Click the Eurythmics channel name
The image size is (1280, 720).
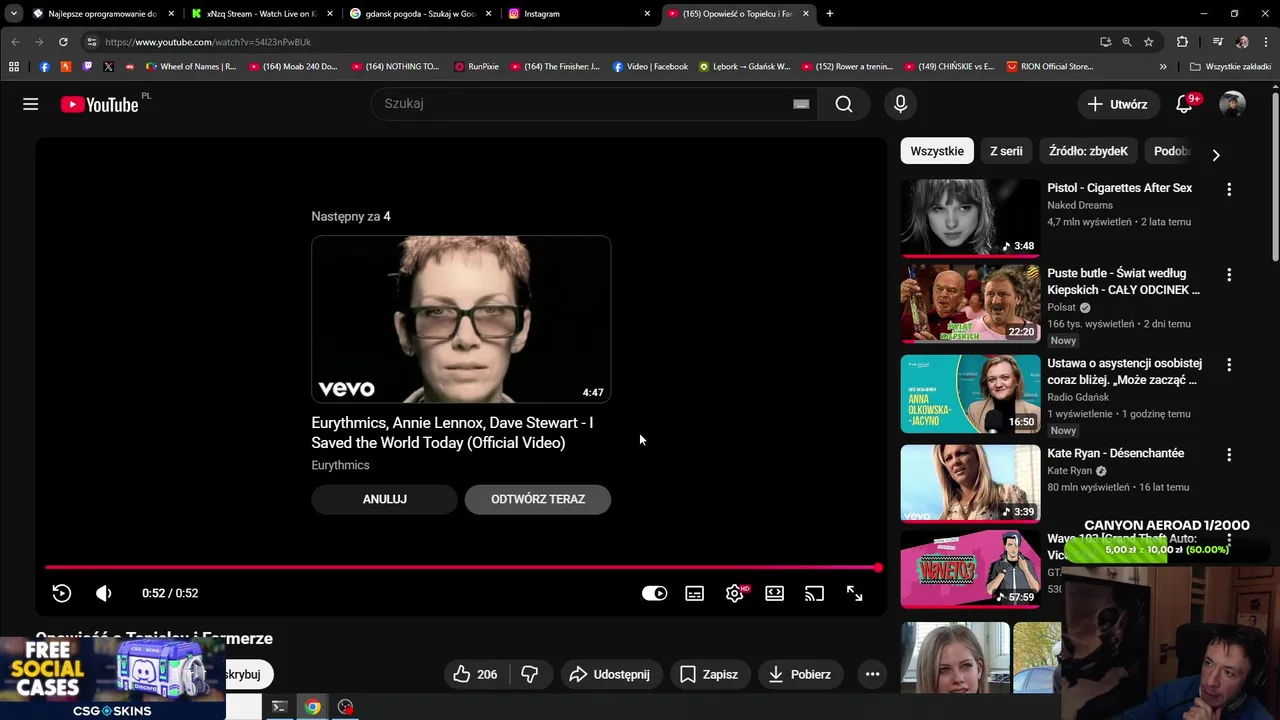[340, 465]
